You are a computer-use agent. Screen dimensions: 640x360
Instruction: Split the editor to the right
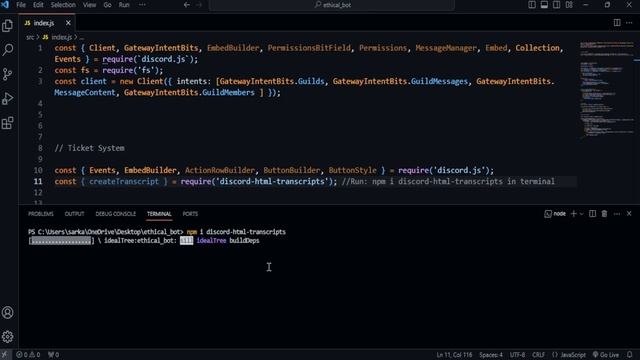coord(617,23)
